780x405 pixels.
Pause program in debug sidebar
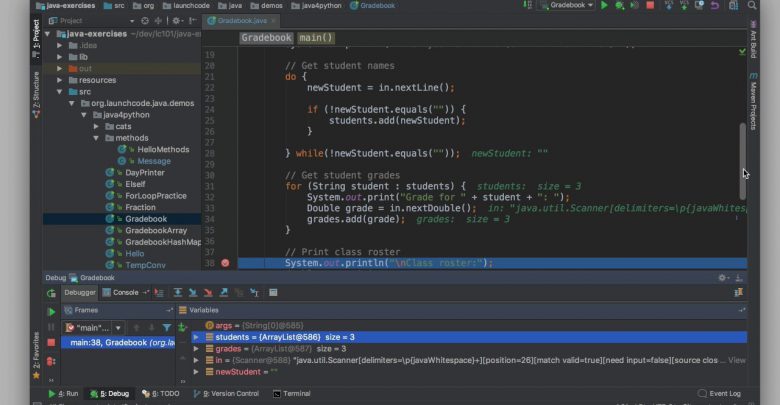[x=51, y=327]
